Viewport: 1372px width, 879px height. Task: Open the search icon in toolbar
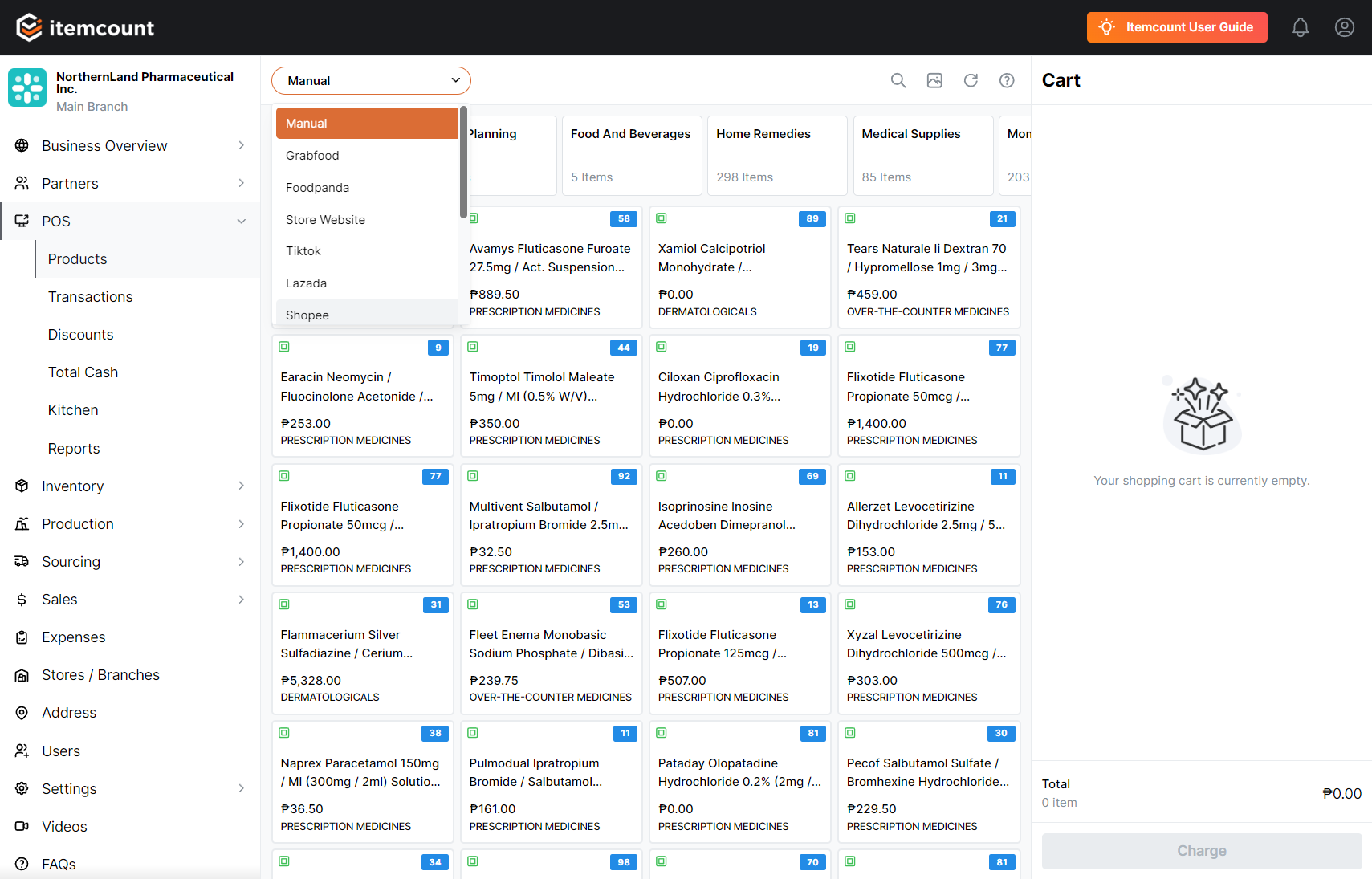tap(898, 80)
